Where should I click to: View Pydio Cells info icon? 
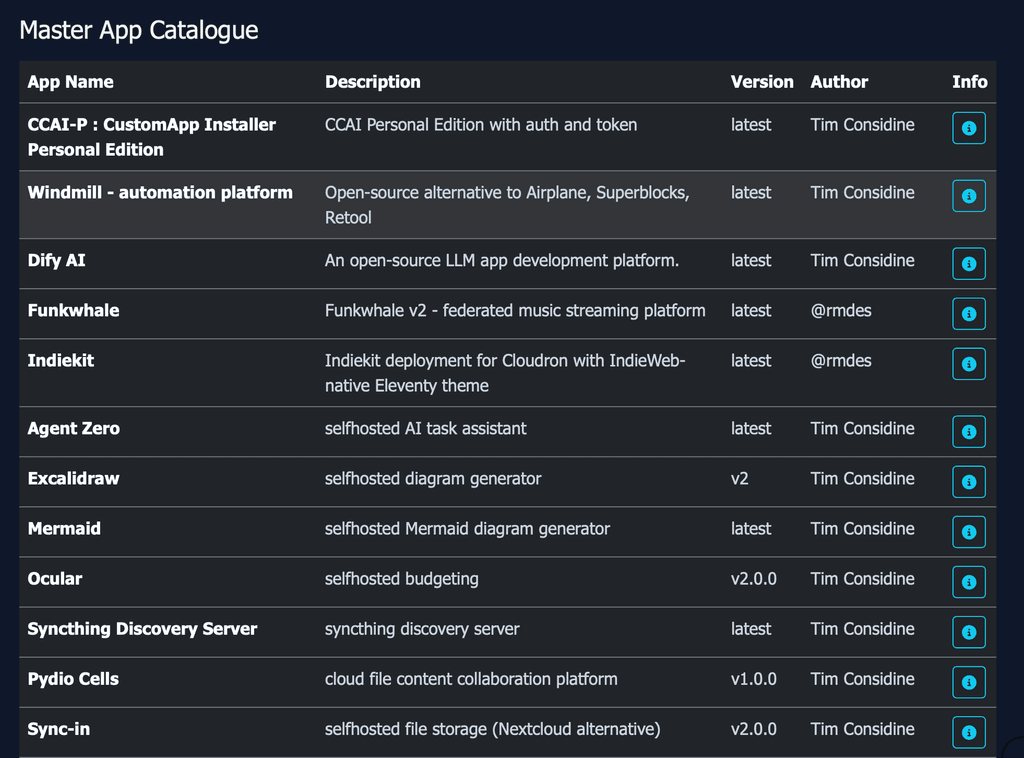tap(968, 682)
